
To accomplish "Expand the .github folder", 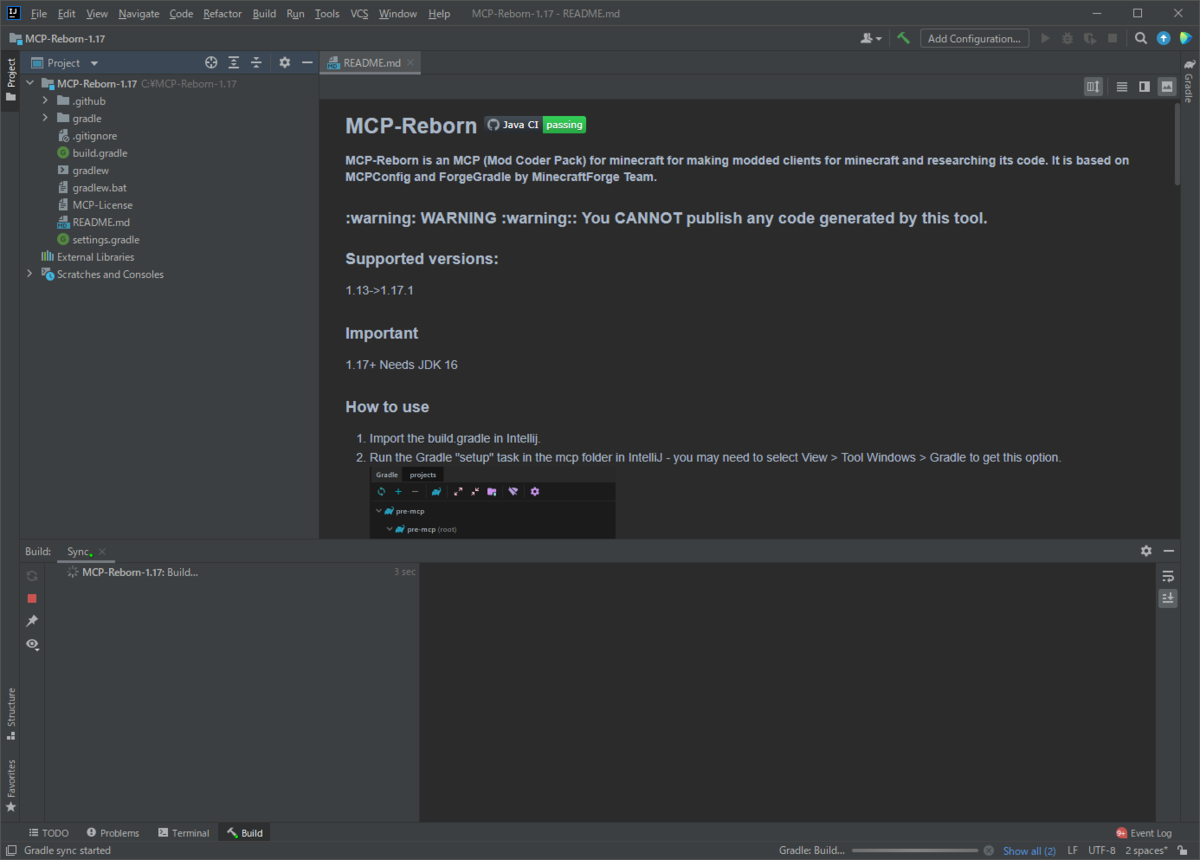I will [45, 101].
